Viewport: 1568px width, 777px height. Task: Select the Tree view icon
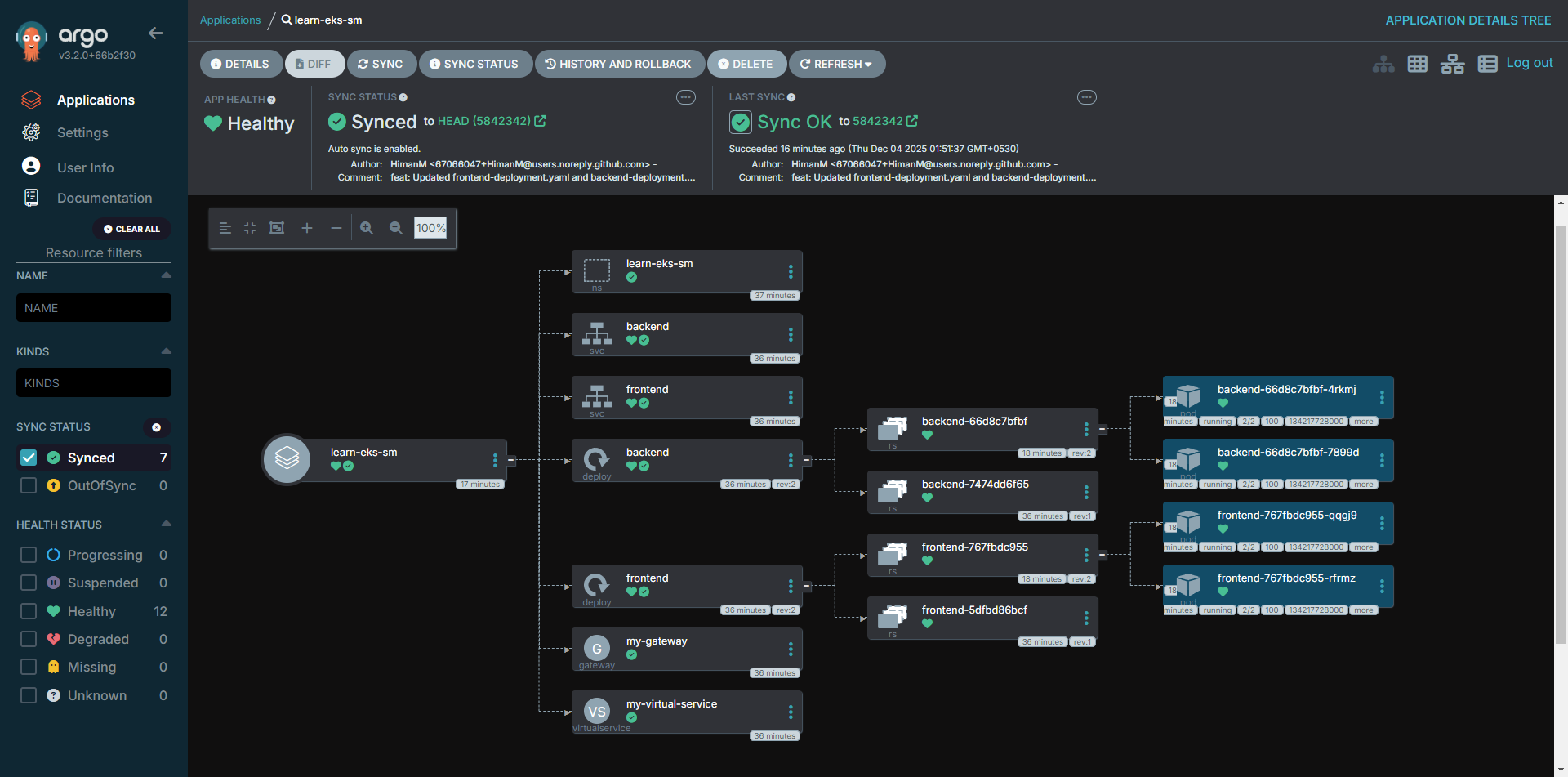(1383, 63)
